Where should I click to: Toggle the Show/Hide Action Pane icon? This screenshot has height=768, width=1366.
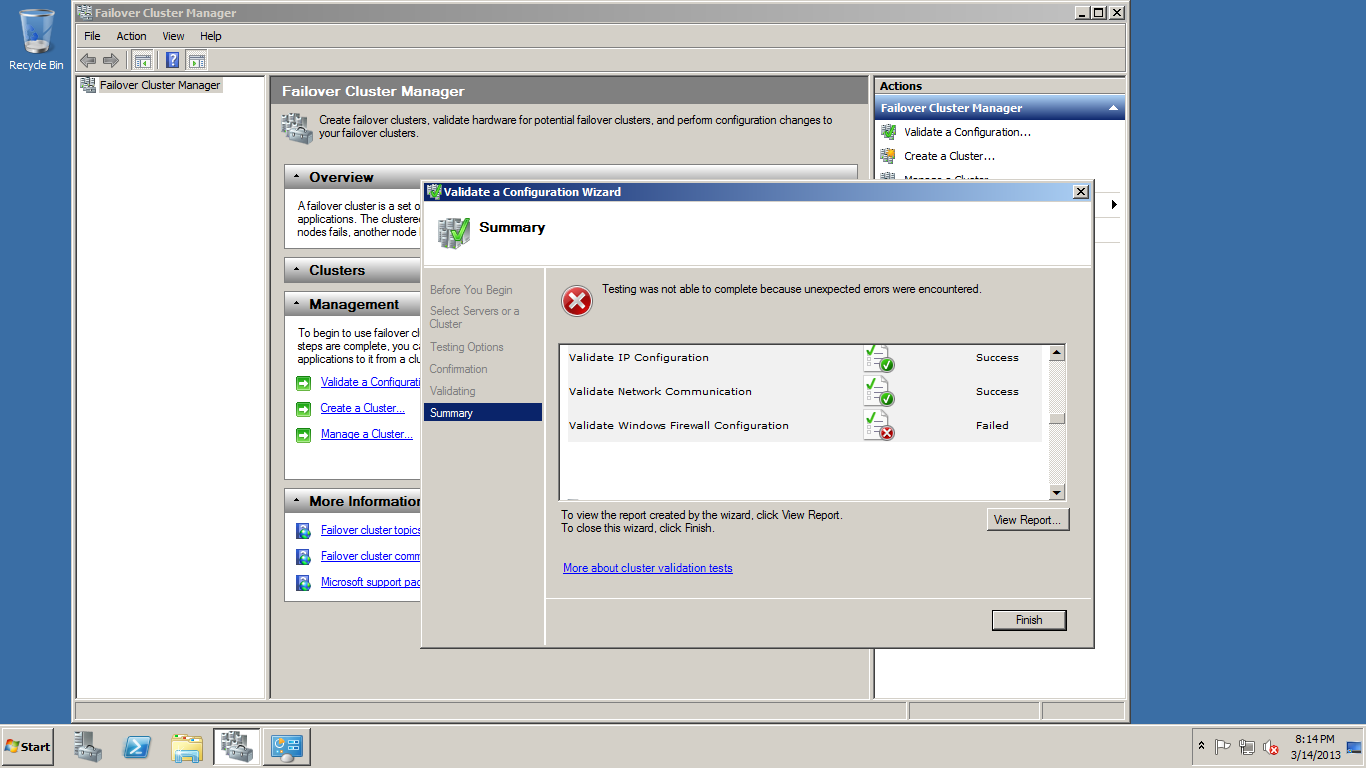(196, 60)
